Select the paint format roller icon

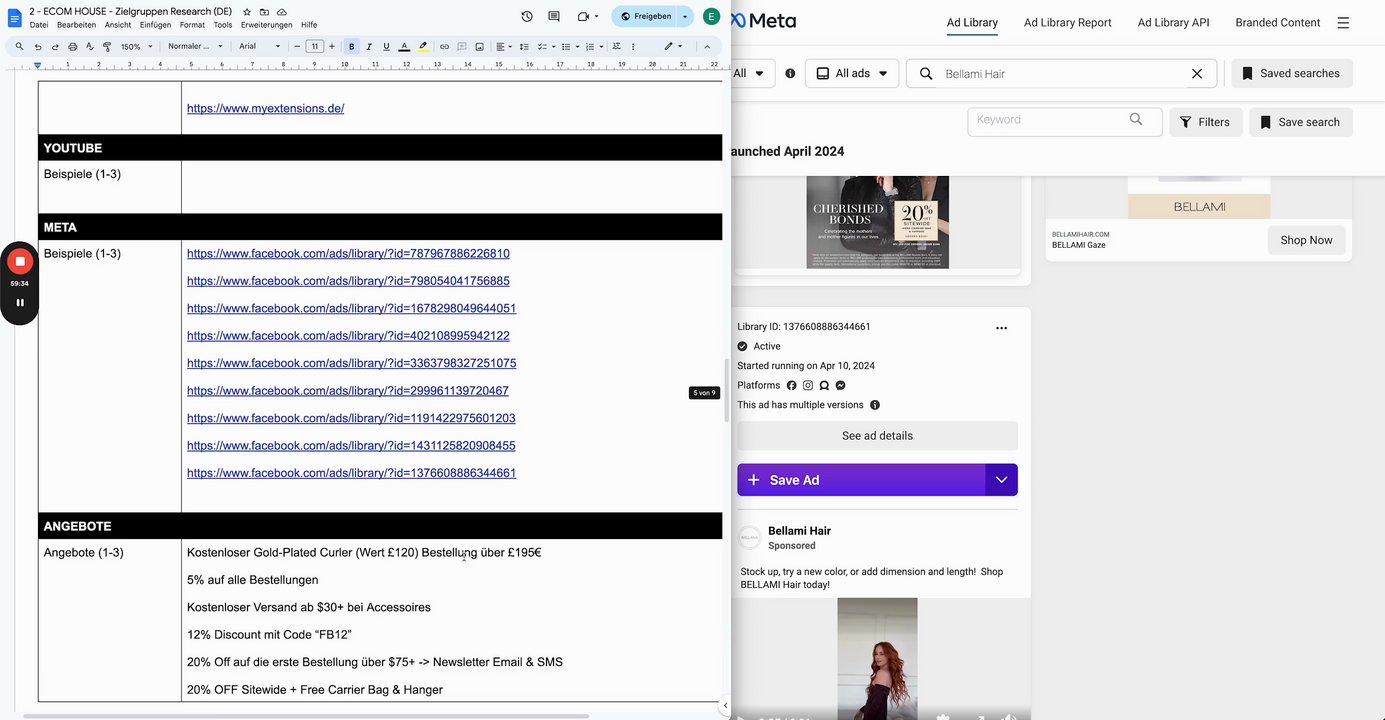point(107,46)
